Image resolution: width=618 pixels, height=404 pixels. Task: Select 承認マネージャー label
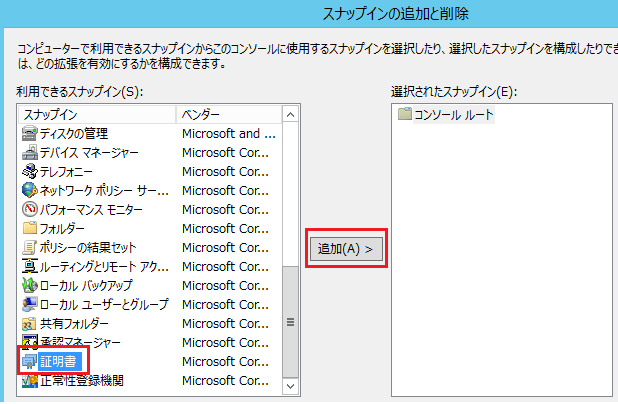point(80,343)
